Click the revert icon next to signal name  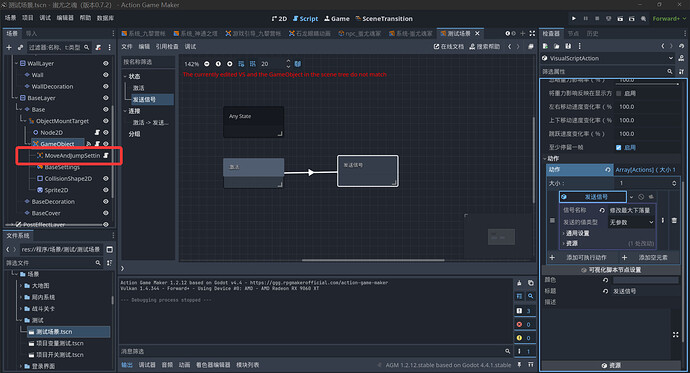pos(602,210)
